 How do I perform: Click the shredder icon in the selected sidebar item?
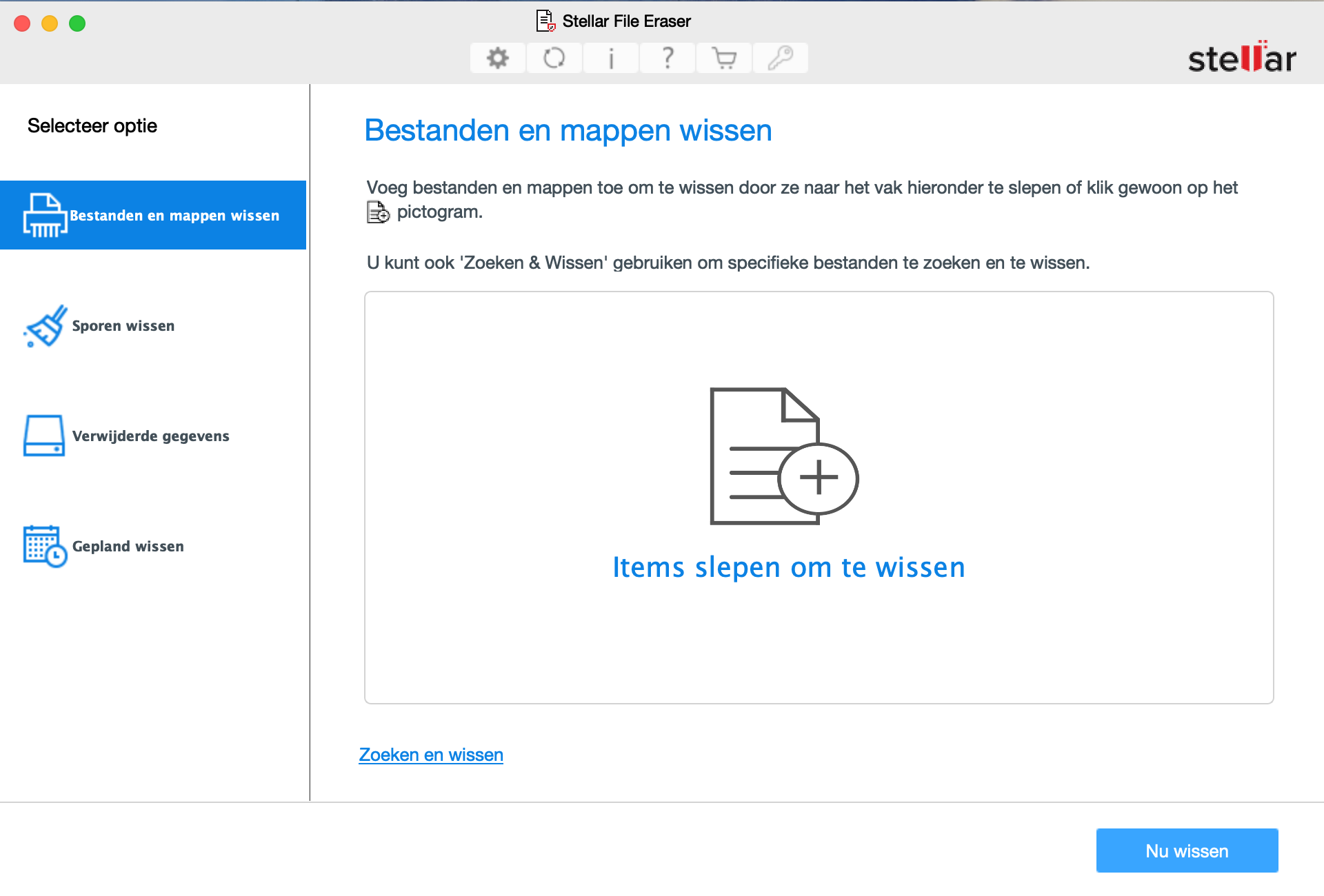(45, 215)
